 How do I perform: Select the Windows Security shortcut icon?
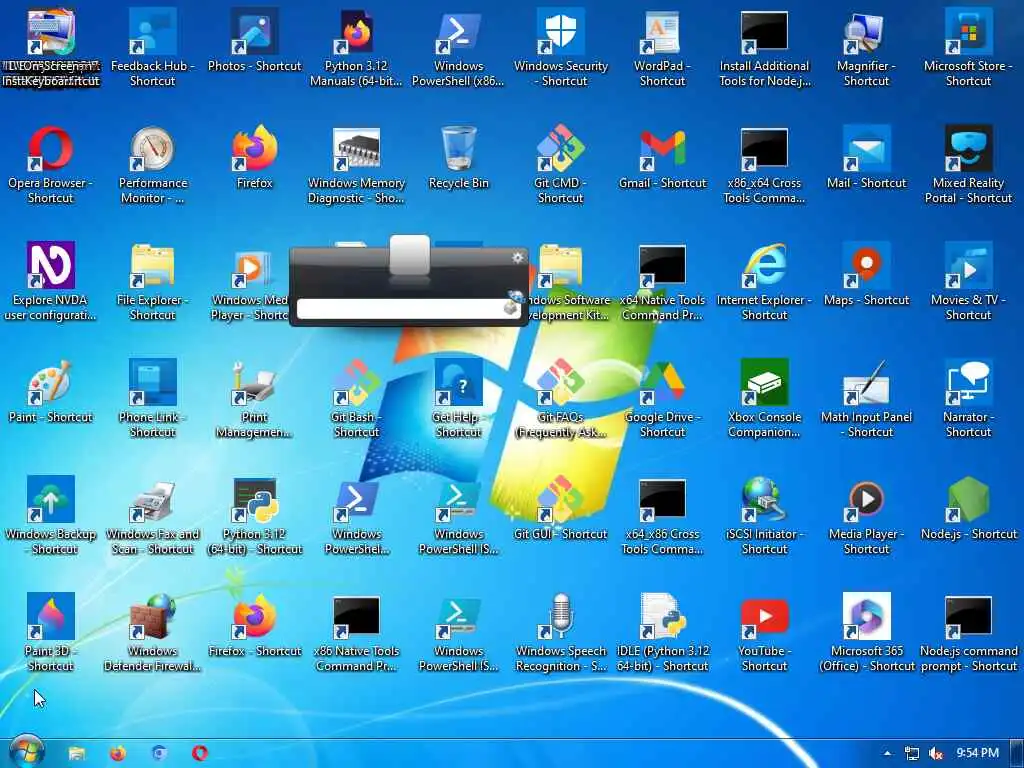coord(560,47)
